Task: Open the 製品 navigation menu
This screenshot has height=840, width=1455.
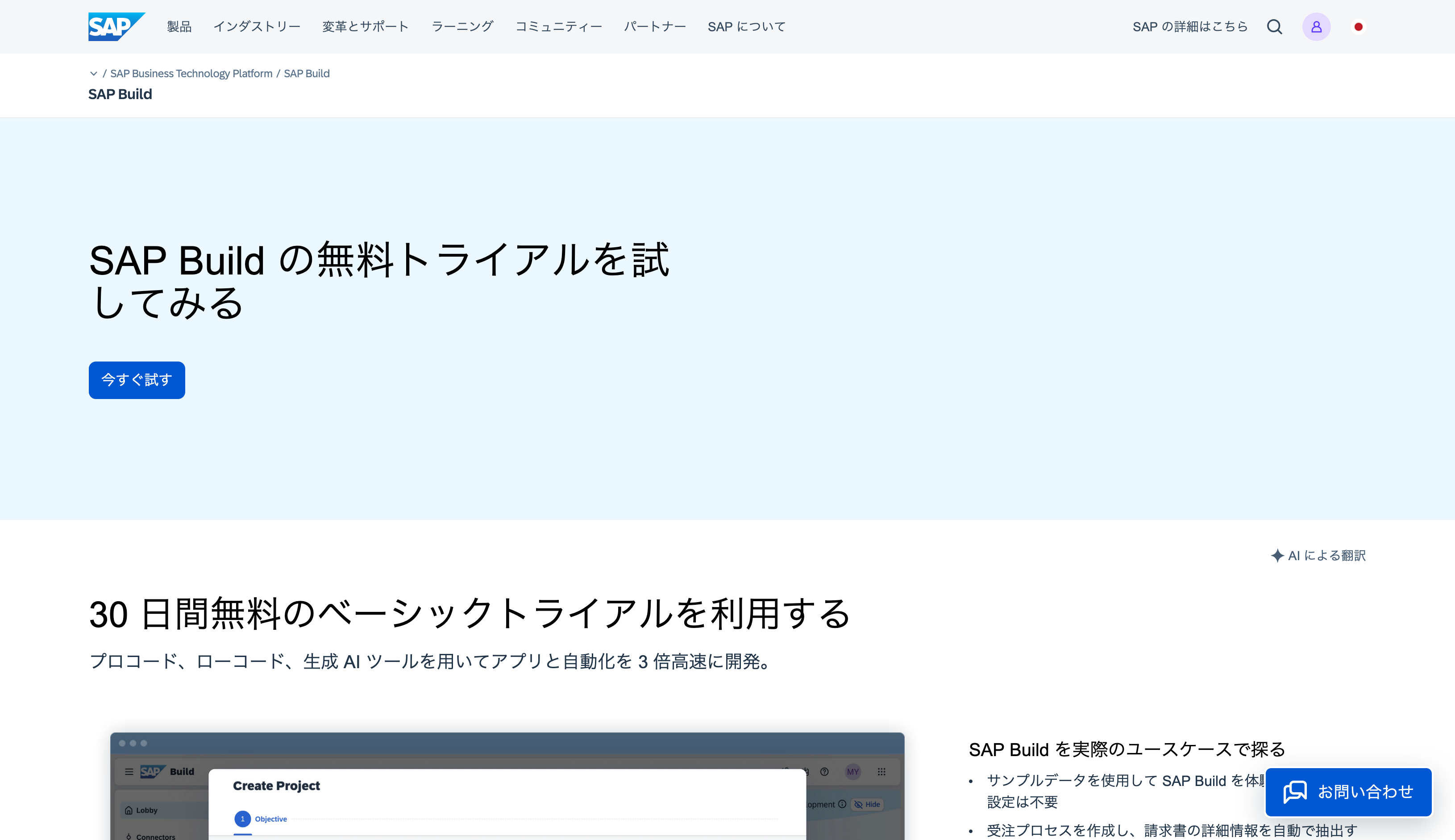Action: [x=179, y=26]
